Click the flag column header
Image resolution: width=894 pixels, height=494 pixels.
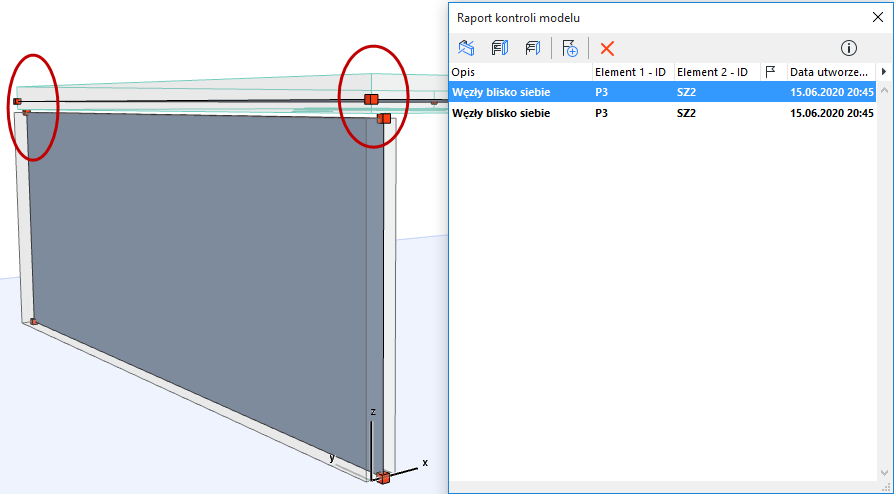[774, 72]
